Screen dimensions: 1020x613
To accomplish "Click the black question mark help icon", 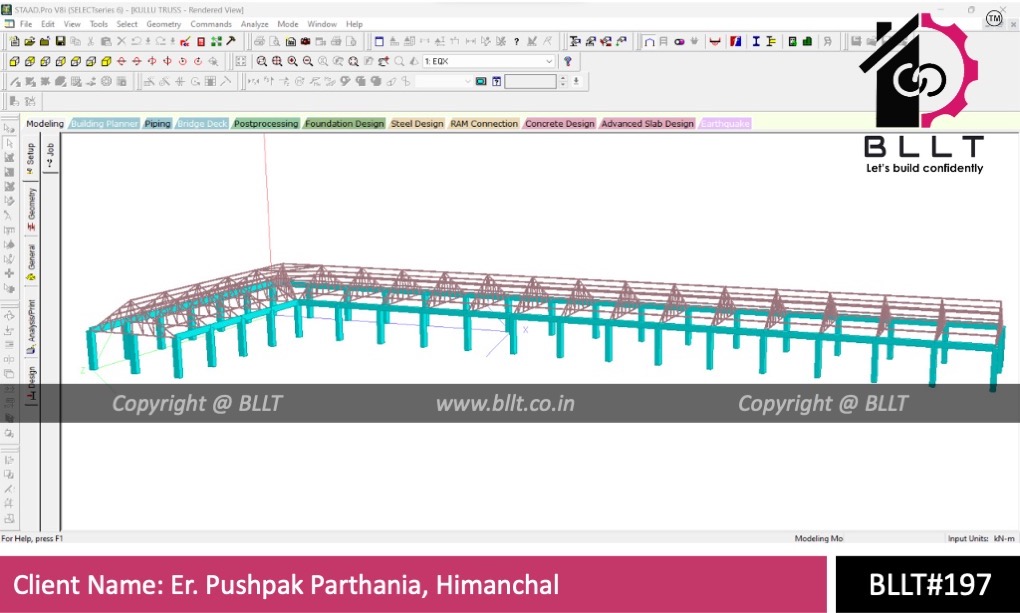I will pyautogui.click(x=517, y=42).
